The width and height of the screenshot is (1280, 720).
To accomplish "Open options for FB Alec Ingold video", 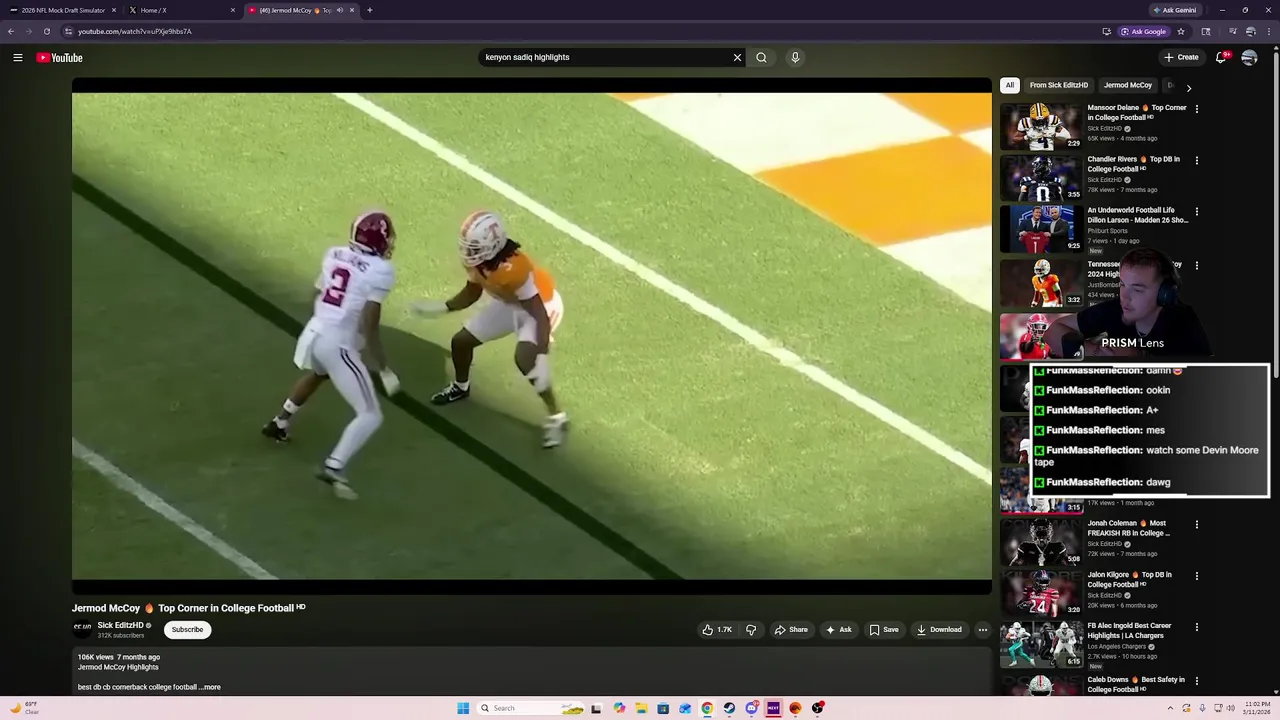I will click(x=1197, y=627).
